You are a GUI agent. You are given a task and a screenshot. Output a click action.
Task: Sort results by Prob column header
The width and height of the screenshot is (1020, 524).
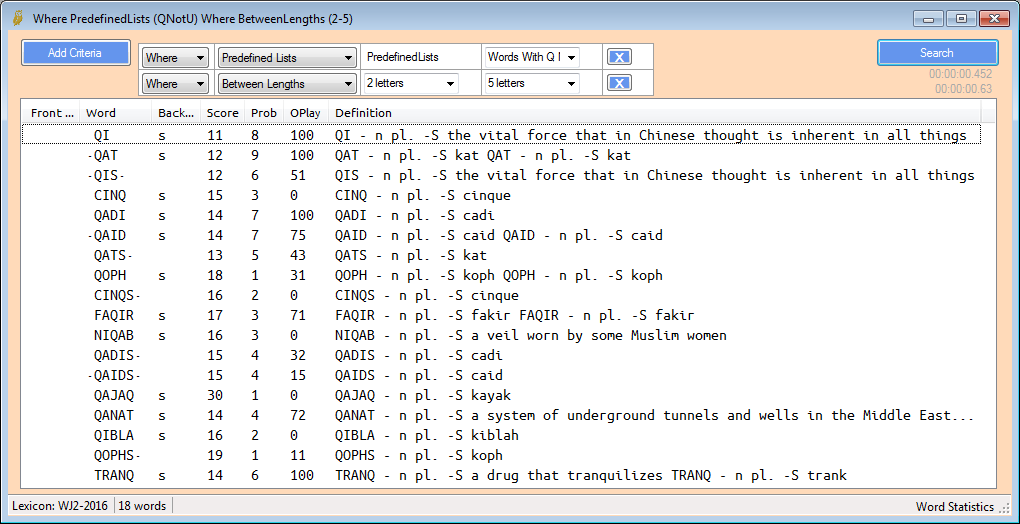point(264,113)
